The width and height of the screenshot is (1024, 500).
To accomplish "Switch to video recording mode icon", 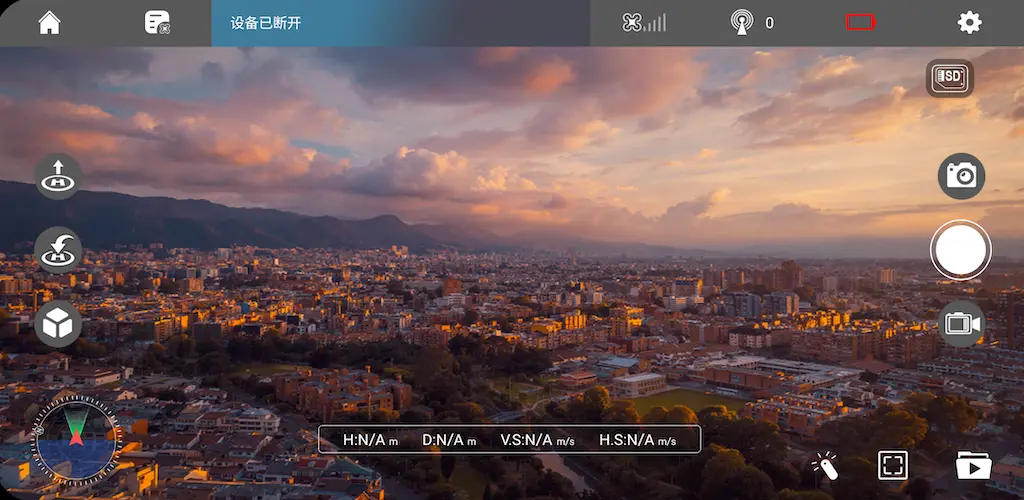I will tap(961, 324).
